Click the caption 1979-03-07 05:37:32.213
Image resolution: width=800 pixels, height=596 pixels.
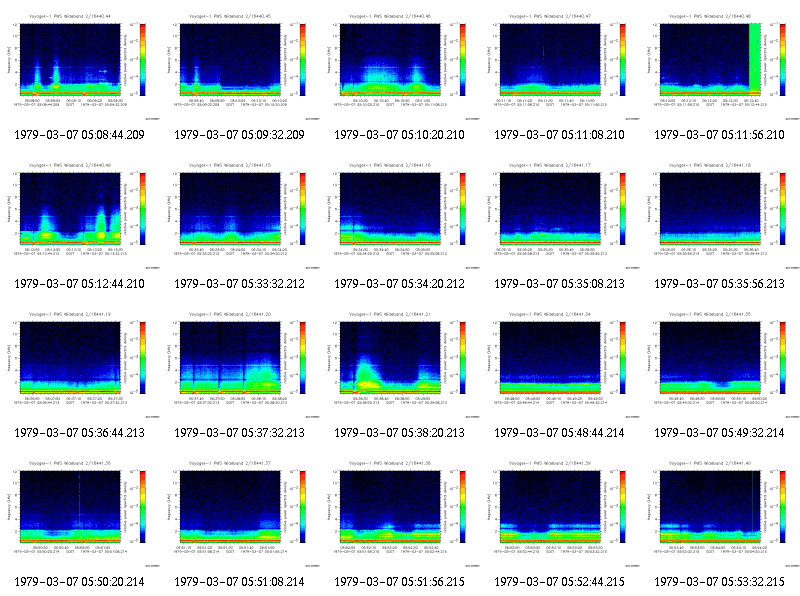coord(239,433)
